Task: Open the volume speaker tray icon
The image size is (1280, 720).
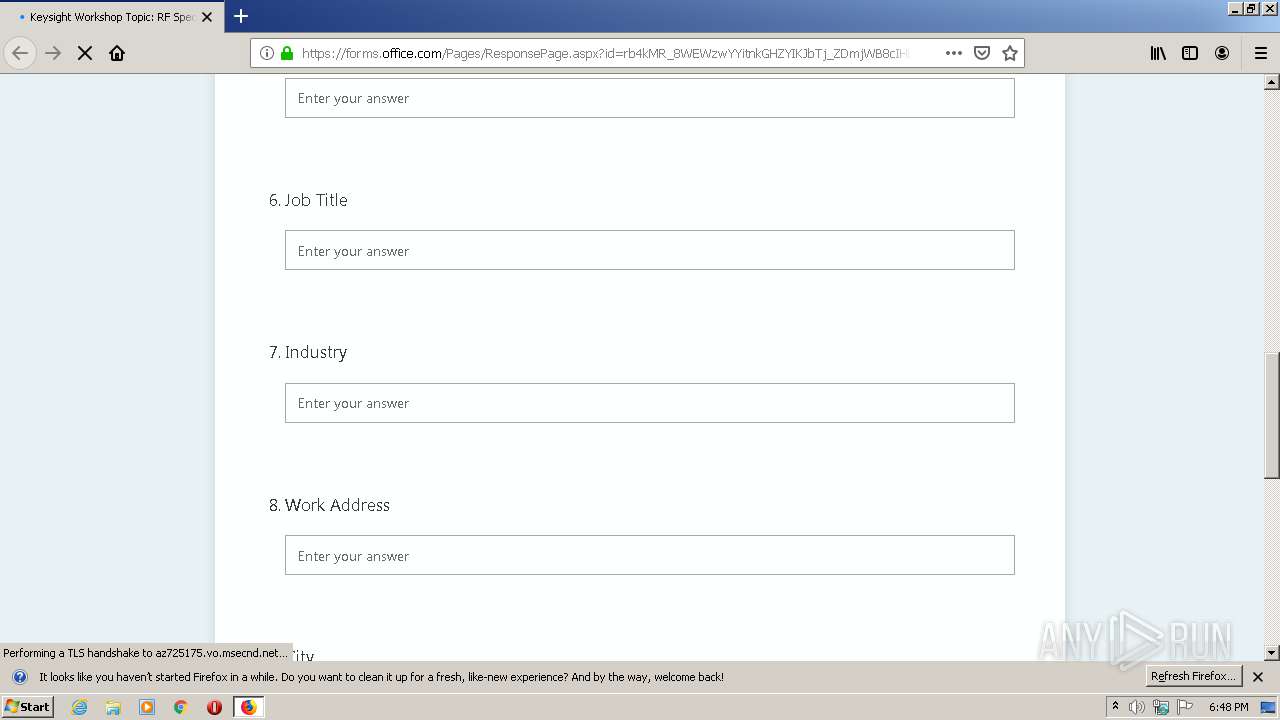Action: (1137, 707)
